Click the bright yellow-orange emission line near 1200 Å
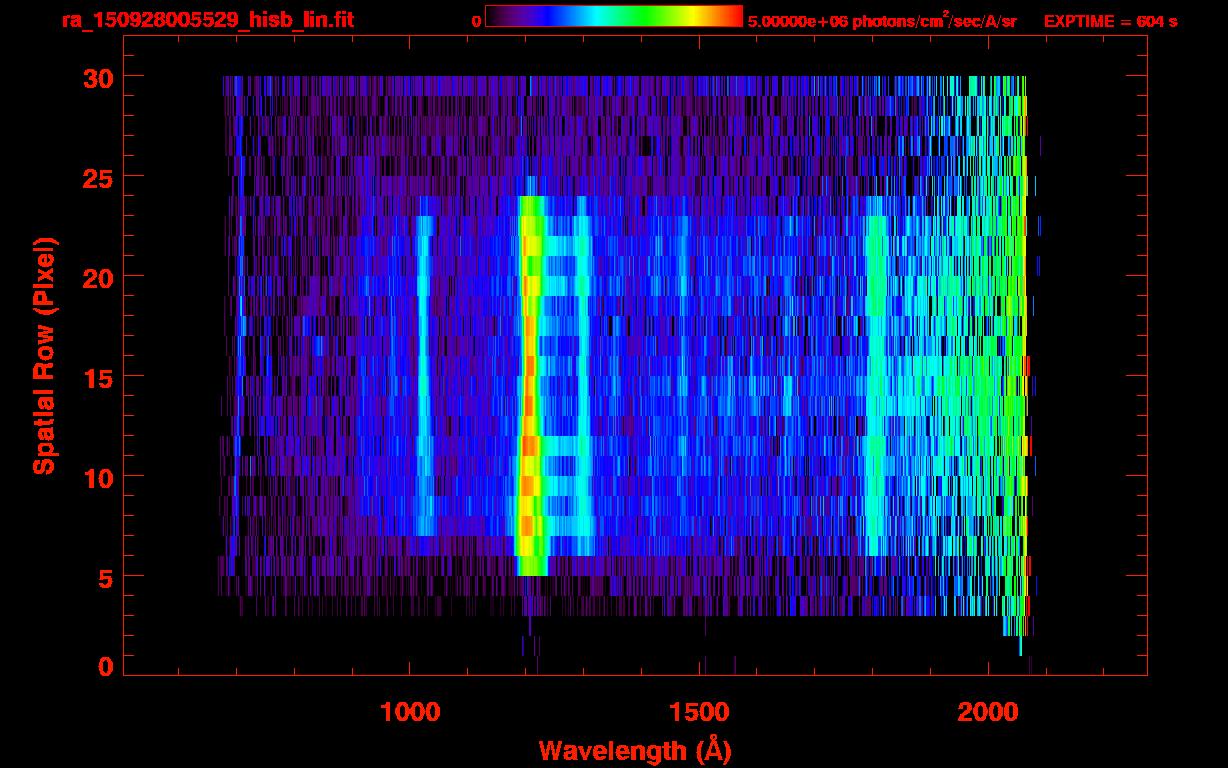Viewport: 1228px width, 768px height. (x=529, y=380)
